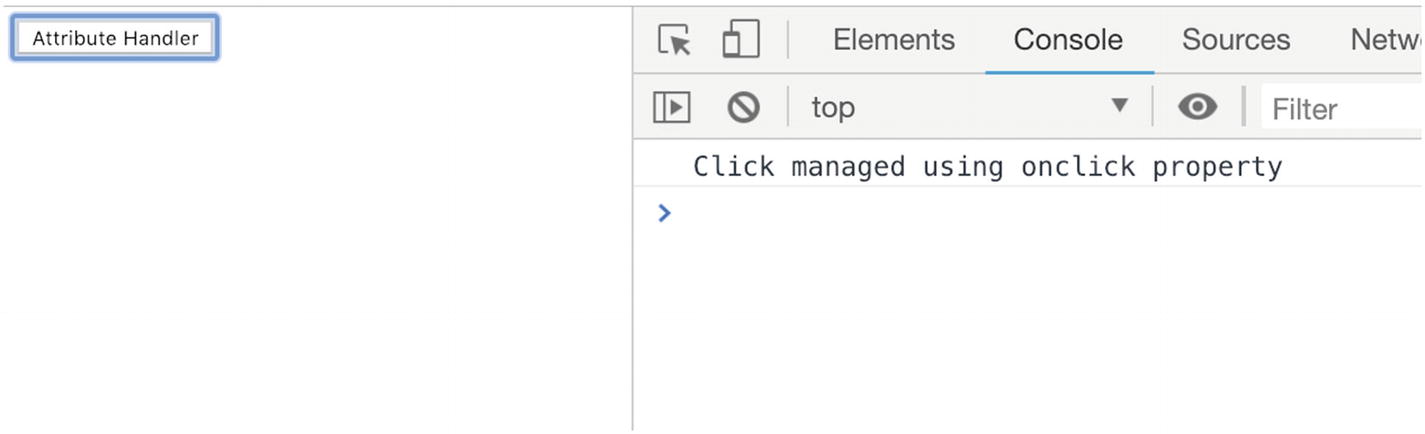1425x434 pixels.
Task: Open the Sources tab
Action: click(x=1236, y=40)
